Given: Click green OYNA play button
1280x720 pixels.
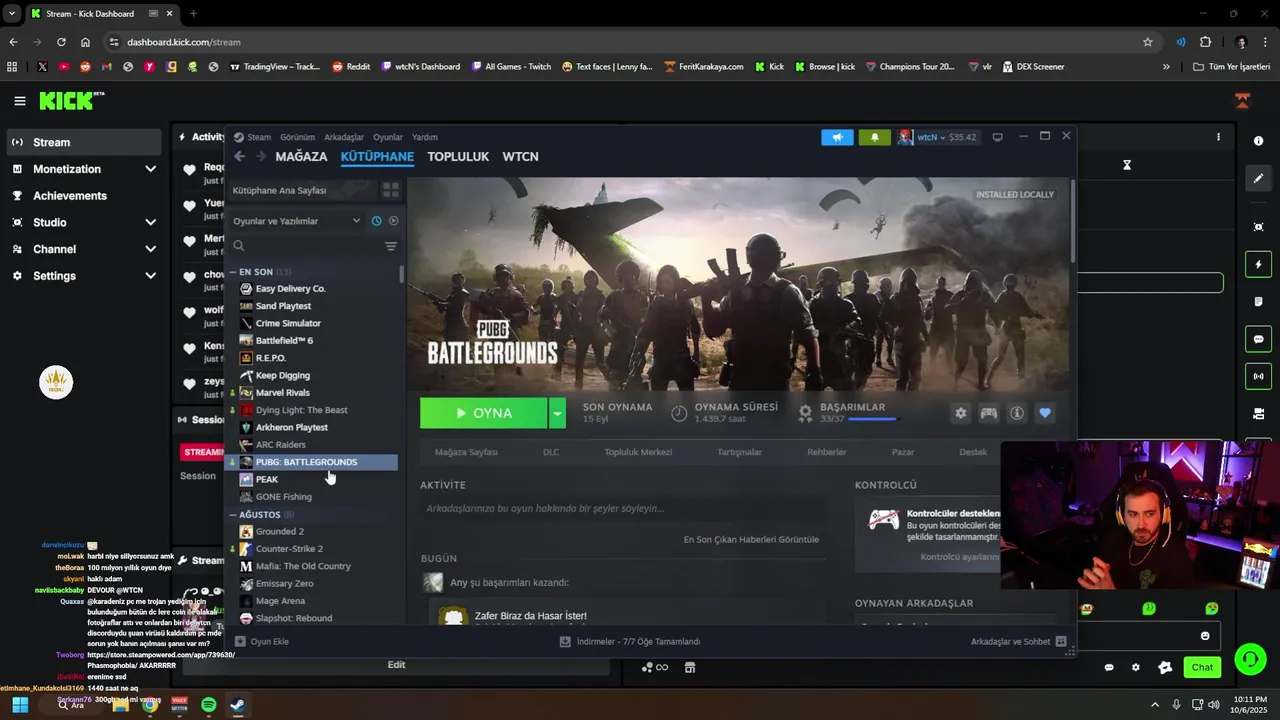Looking at the screenshot, I should point(484,413).
